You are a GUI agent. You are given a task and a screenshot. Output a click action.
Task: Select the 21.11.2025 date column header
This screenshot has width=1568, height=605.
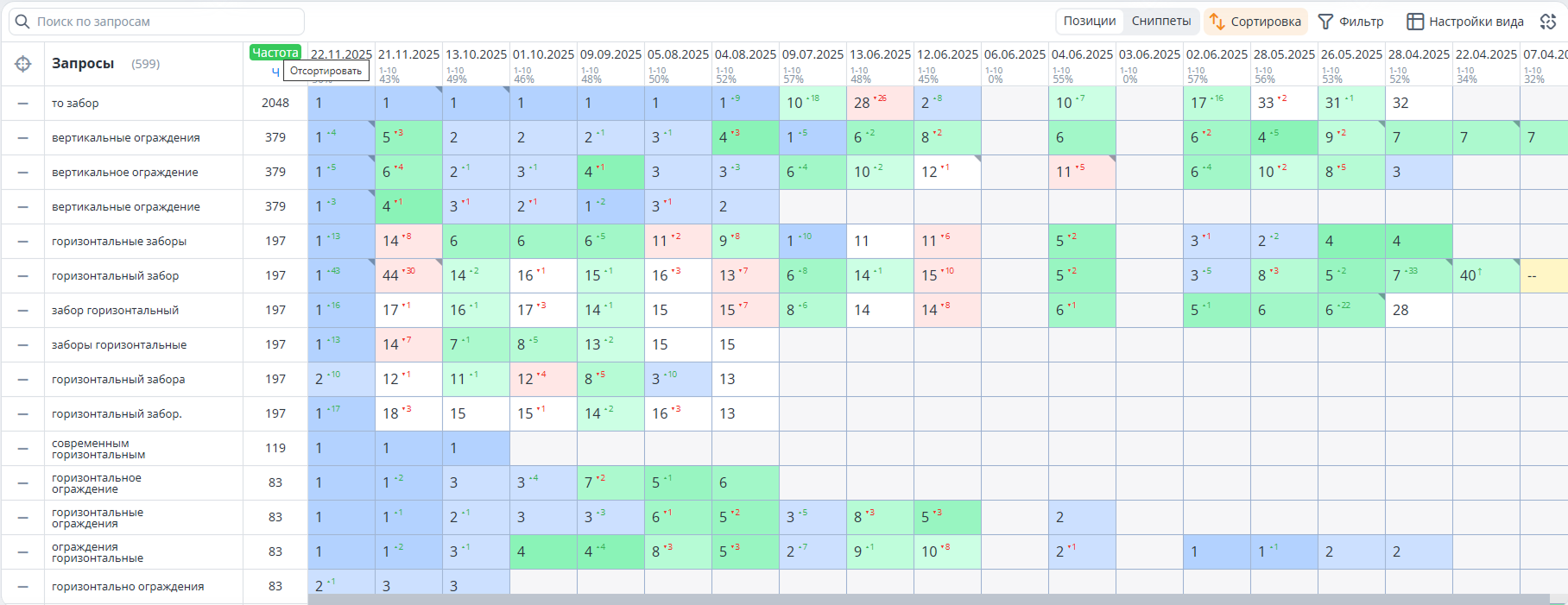coord(408,54)
